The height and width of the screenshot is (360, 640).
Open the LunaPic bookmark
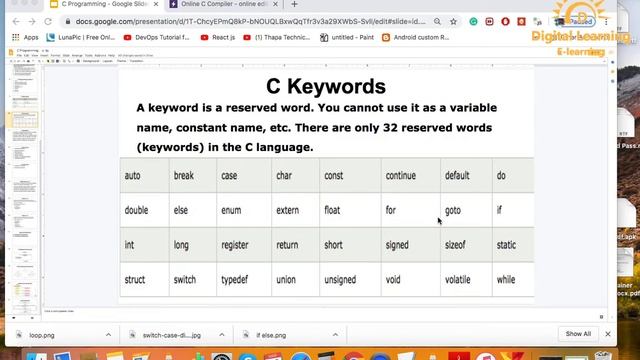(81, 37)
